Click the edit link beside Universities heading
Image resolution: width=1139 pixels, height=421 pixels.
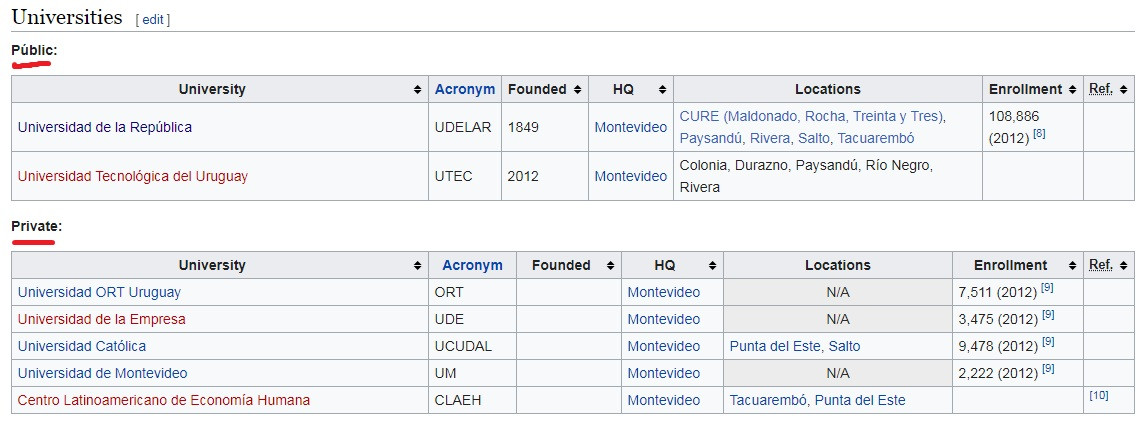(x=152, y=19)
